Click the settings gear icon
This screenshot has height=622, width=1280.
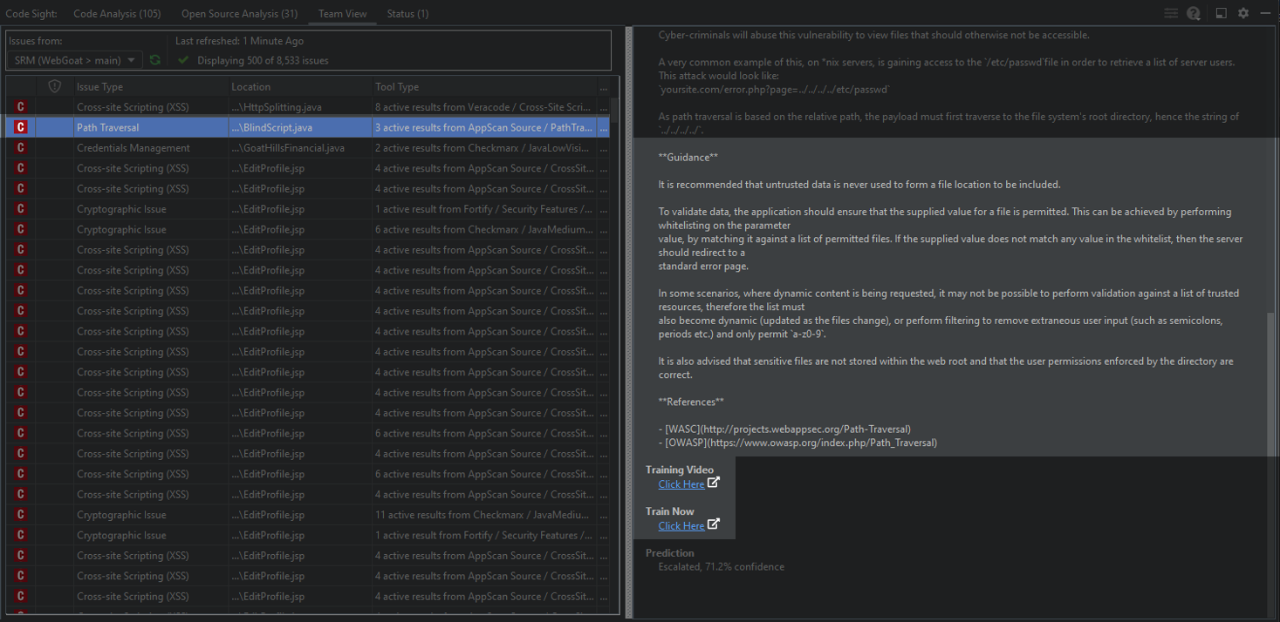pyautogui.click(x=1243, y=13)
